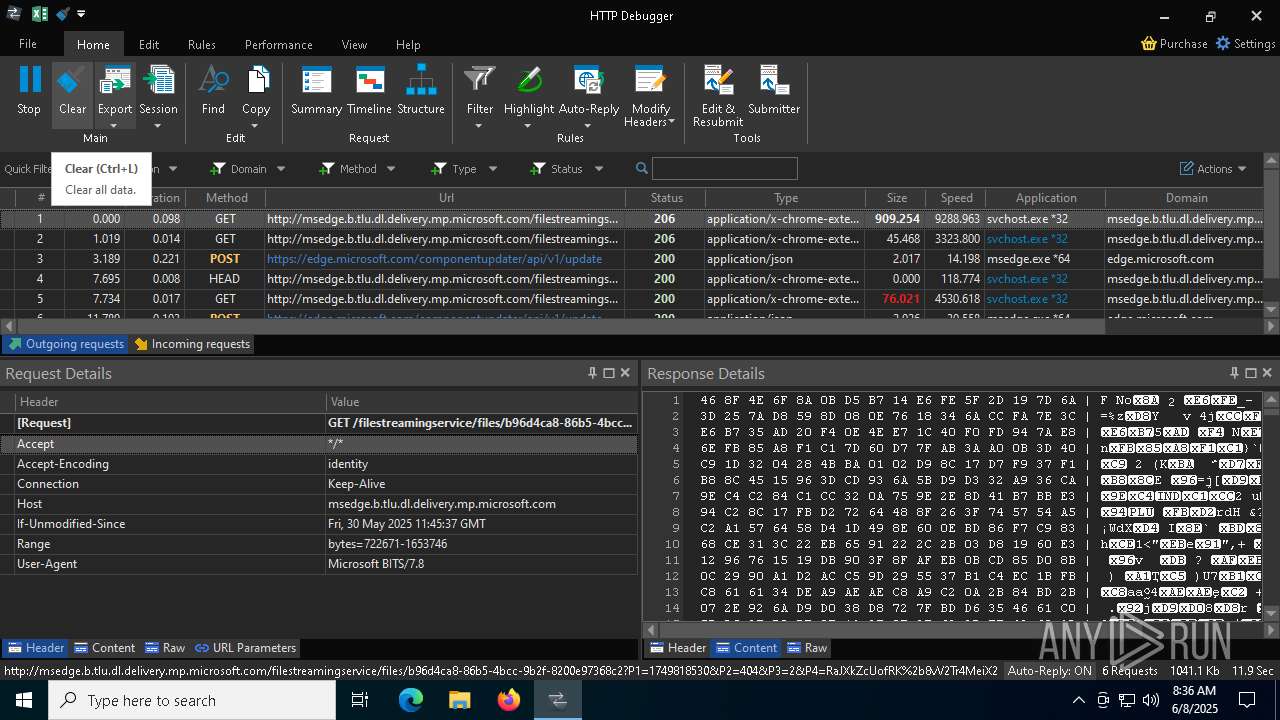Image resolution: width=1280 pixels, height=720 pixels.
Task: Open the edge.microsoft.com componentupdater URL link
Action: pos(435,259)
